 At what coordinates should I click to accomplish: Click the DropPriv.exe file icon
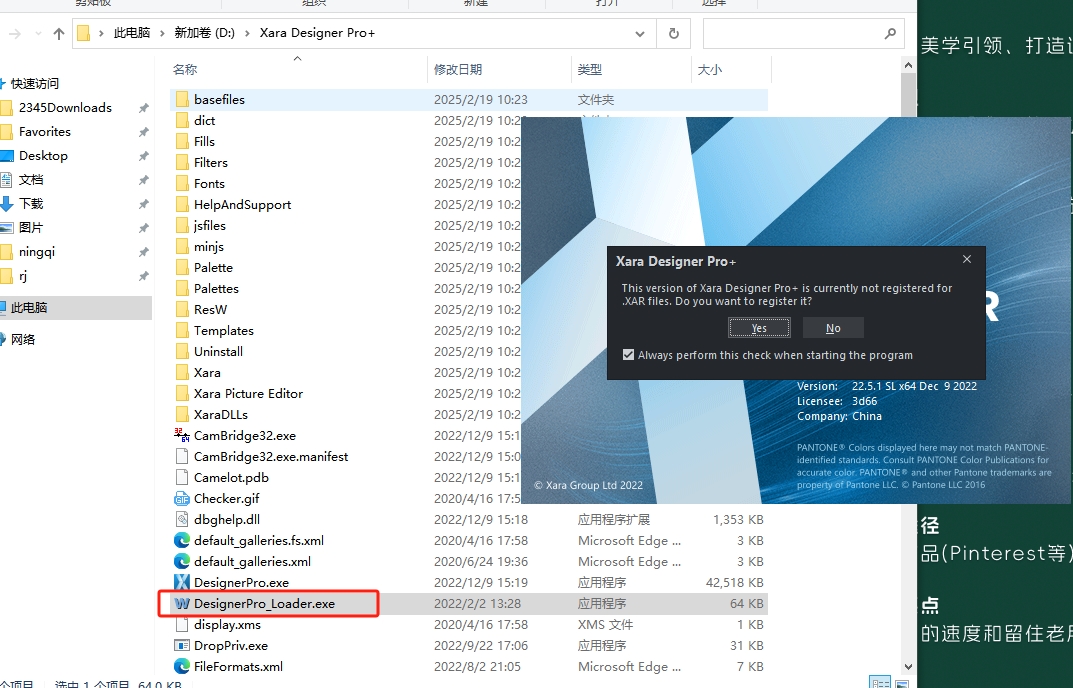(182, 646)
